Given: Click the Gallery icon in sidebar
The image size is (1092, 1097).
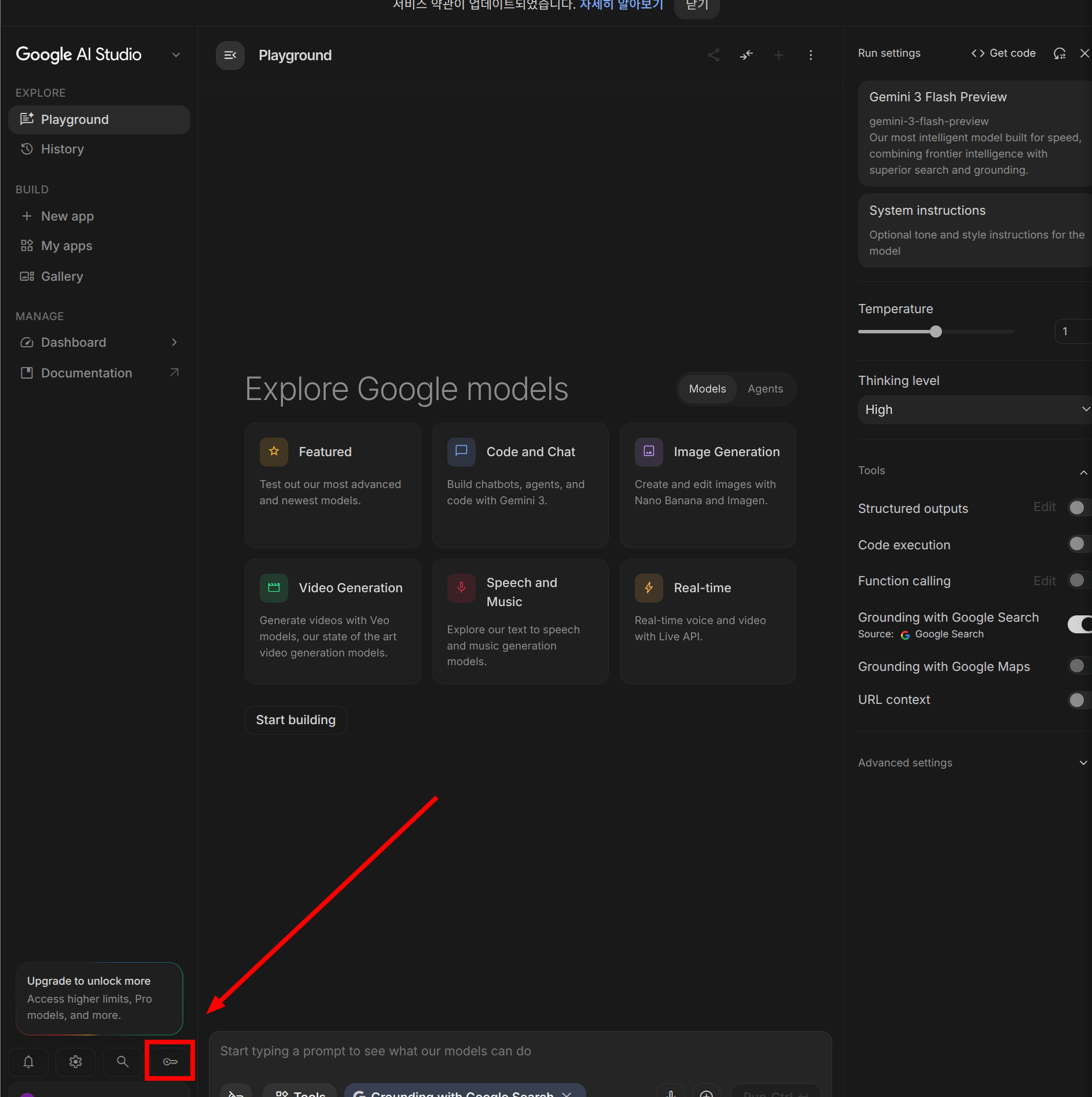Looking at the screenshot, I should 27,276.
